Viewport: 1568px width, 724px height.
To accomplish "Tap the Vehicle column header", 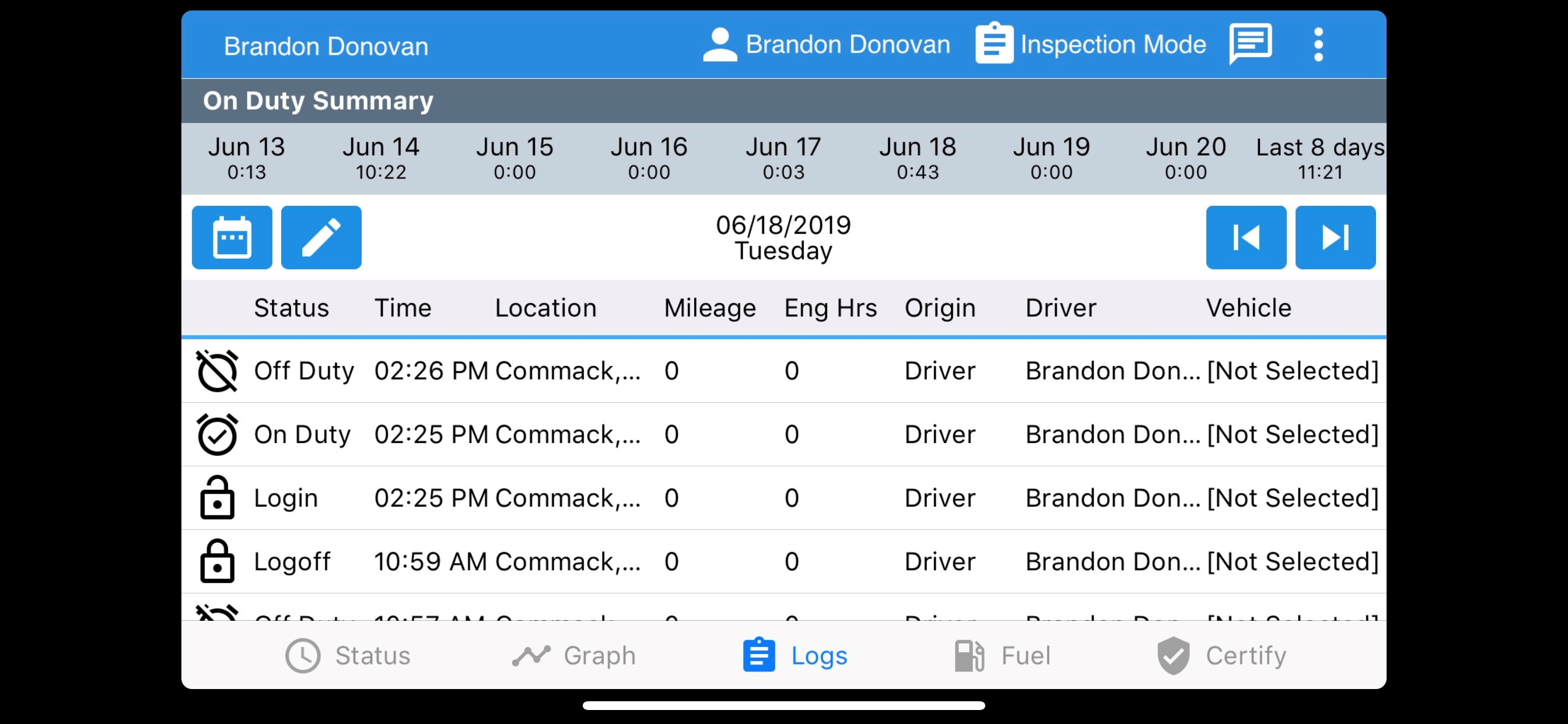I will 1248,308.
